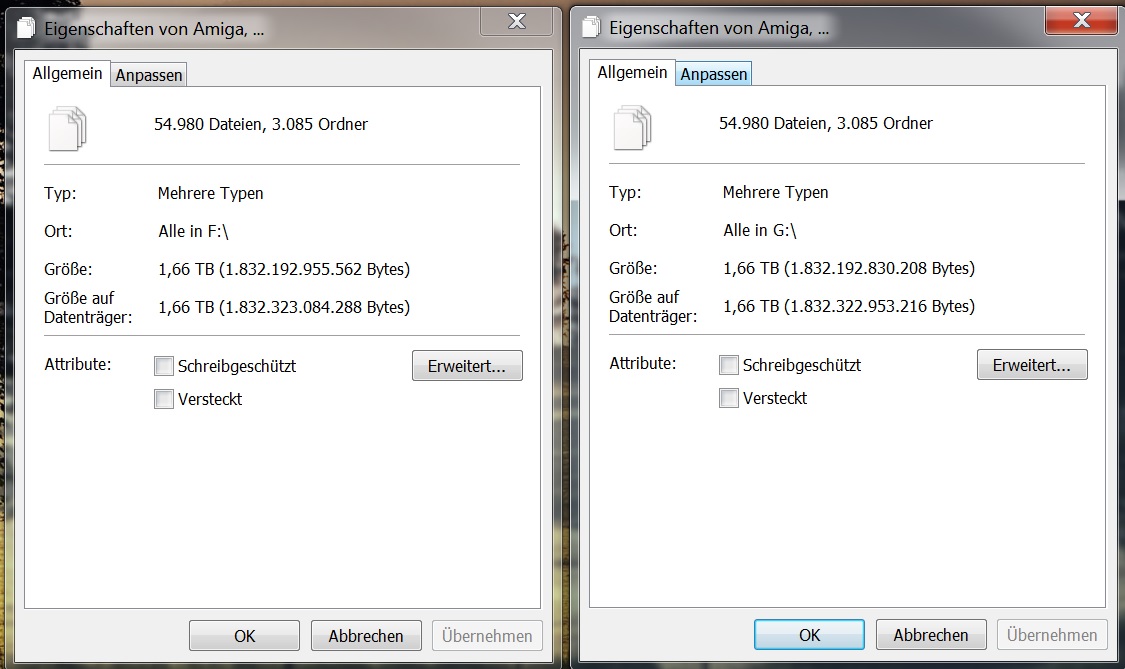The height and width of the screenshot is (669, 1125).
Task: Enable Versteckt in the F: drive dialog
Action: pos(164,399)
